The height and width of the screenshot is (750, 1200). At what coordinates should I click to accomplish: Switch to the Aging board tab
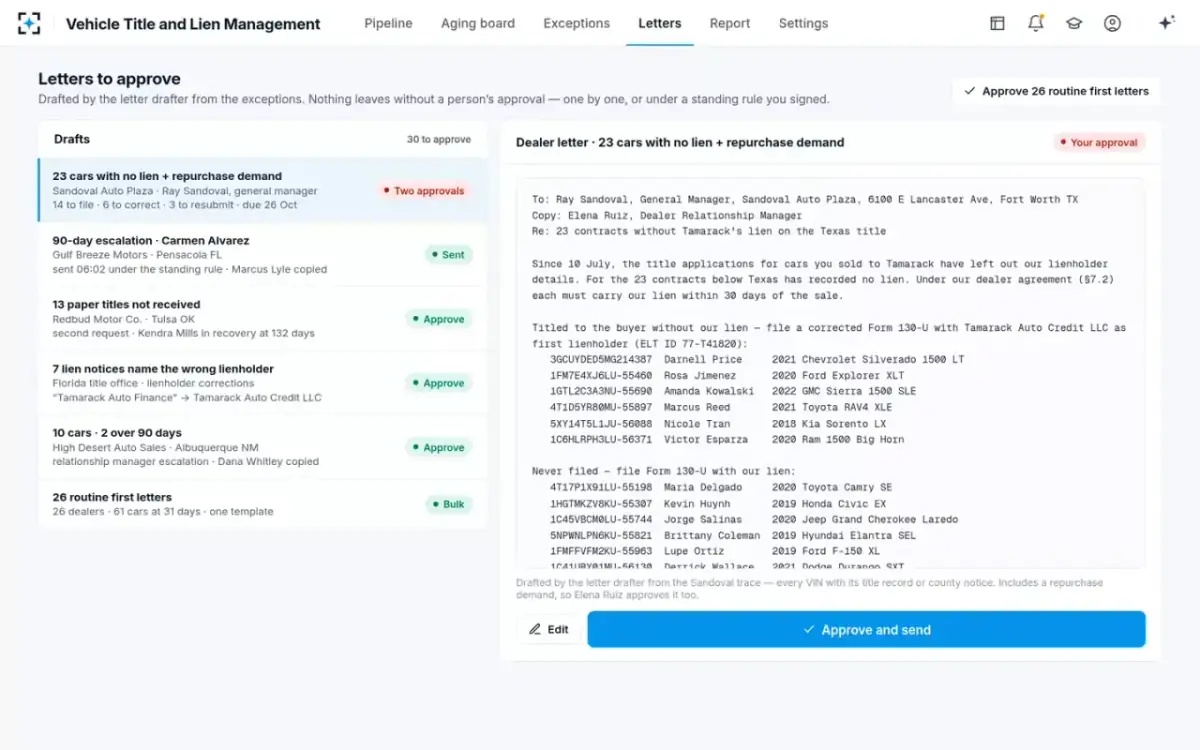point(478,23)
